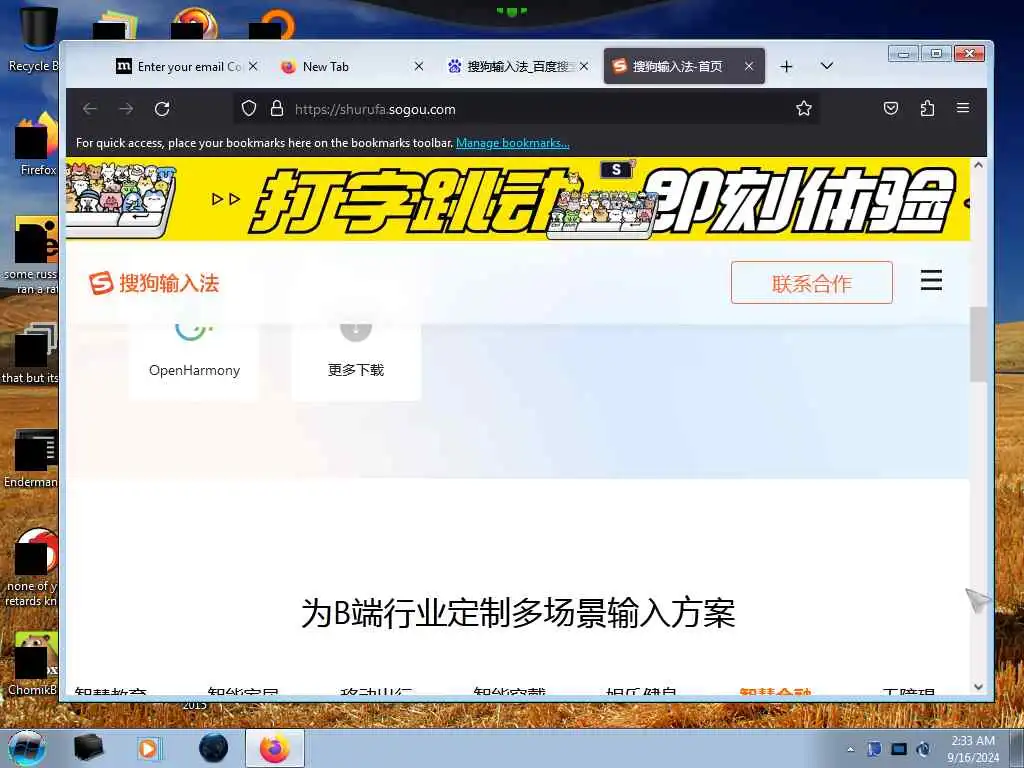Reload the current page
Viewport: 1024px width, 768px height.
pos(162,109)
